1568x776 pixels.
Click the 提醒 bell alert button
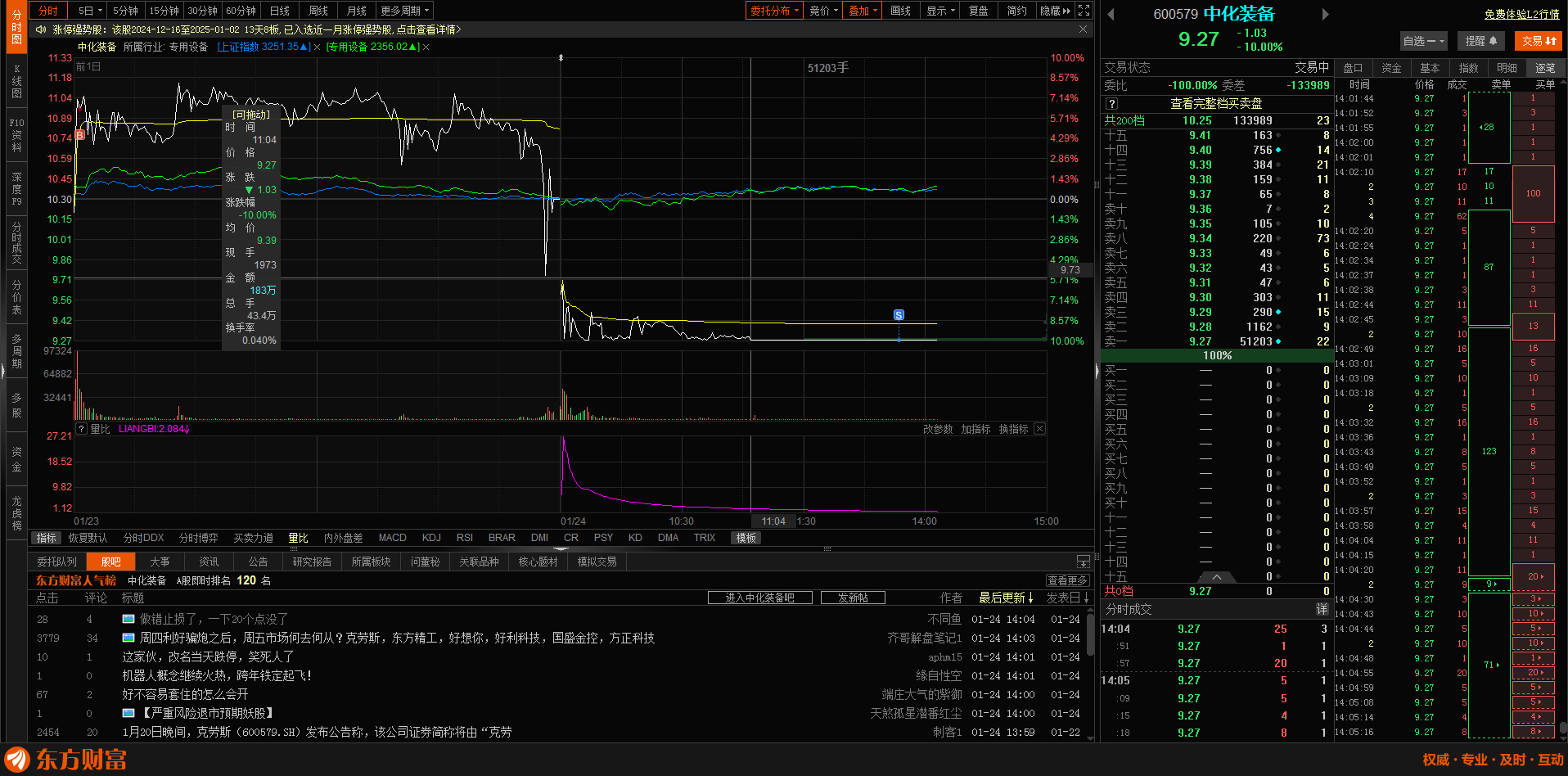(x=1481, y=41)
